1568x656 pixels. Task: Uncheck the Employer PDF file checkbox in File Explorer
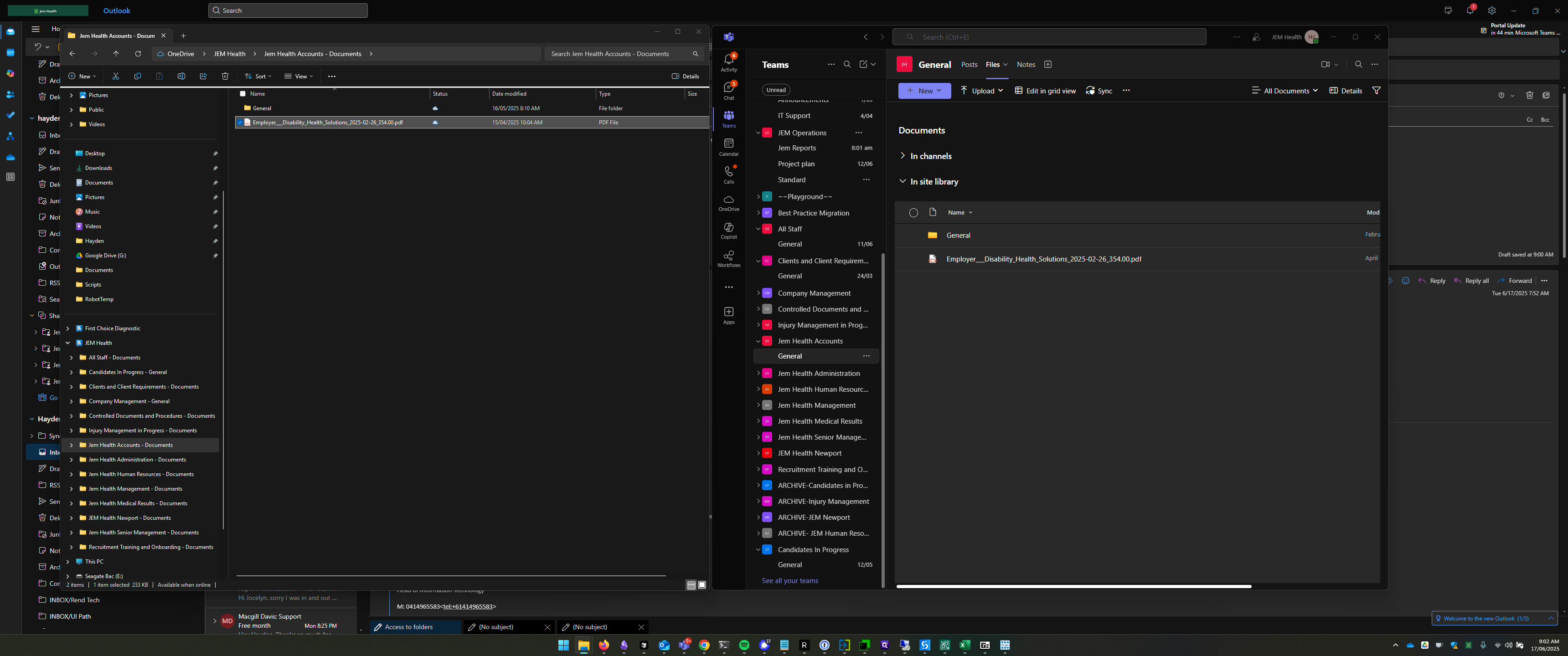tap(240, 122)
